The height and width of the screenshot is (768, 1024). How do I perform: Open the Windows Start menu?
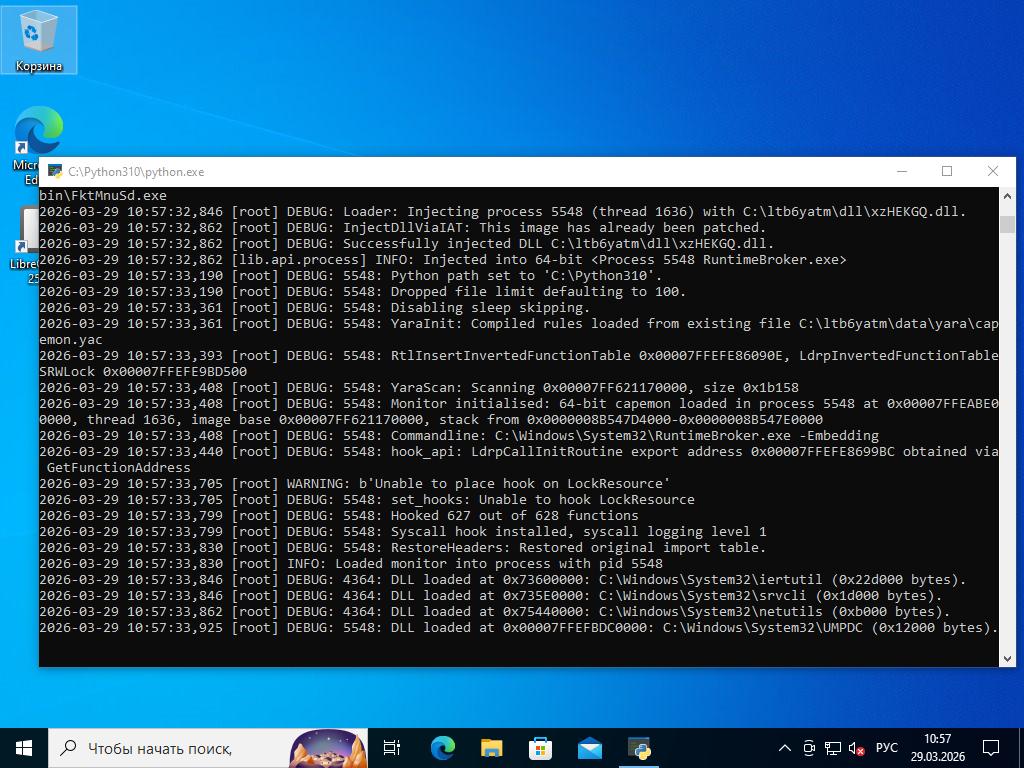pyautogui.click(x=24, y=747)
